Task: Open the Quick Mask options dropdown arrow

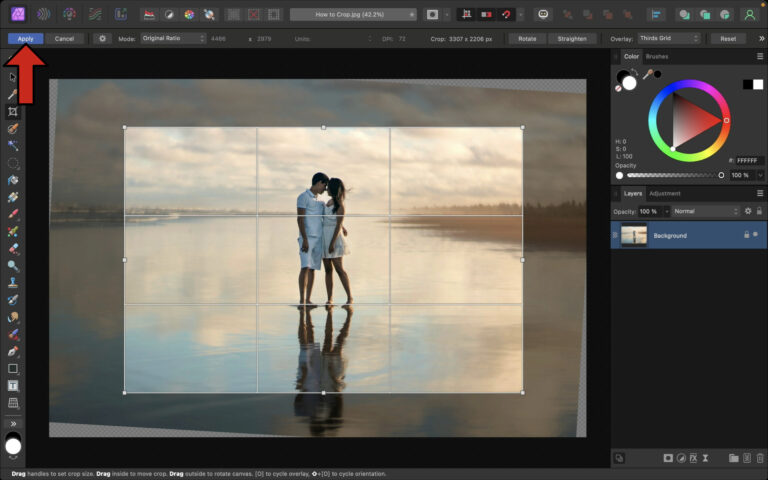Action: pyautogui.click(x=447, y=15)
